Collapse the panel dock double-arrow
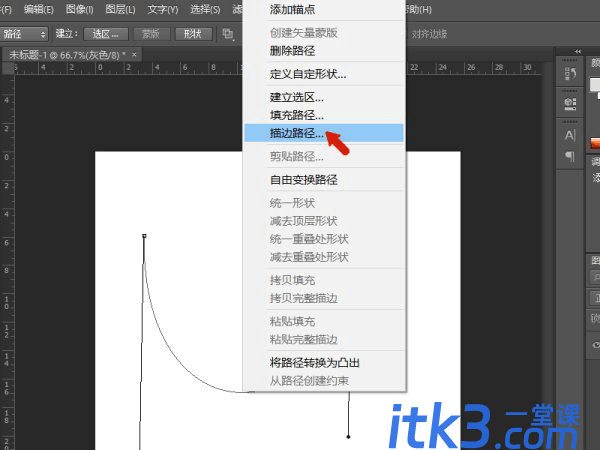Image resolution: width=600 pixels, height=450 pixels. tap(577, 51)
